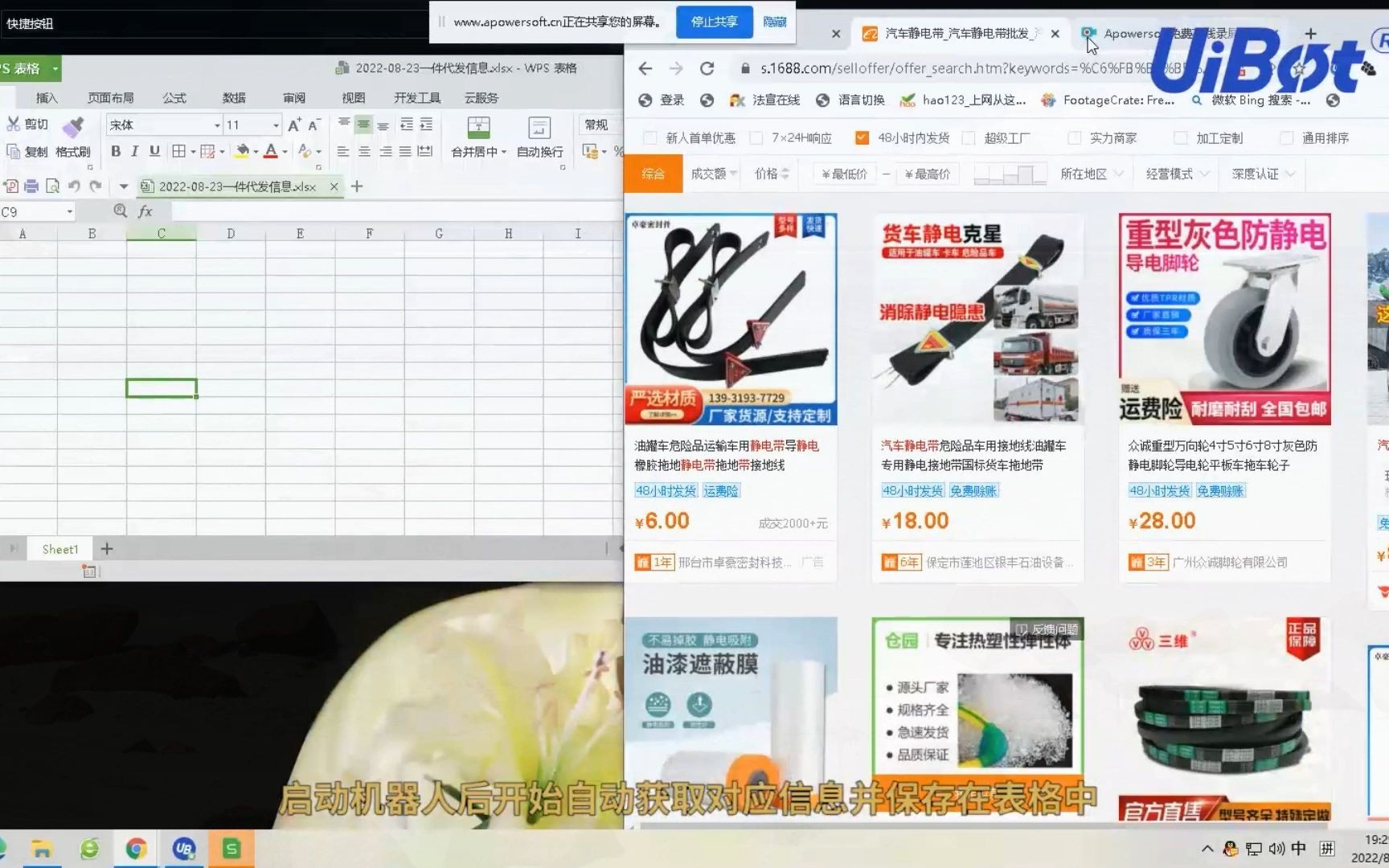Open the 插入 ribbon tab
Screen dimensions: 1389x868
point(47,98)
